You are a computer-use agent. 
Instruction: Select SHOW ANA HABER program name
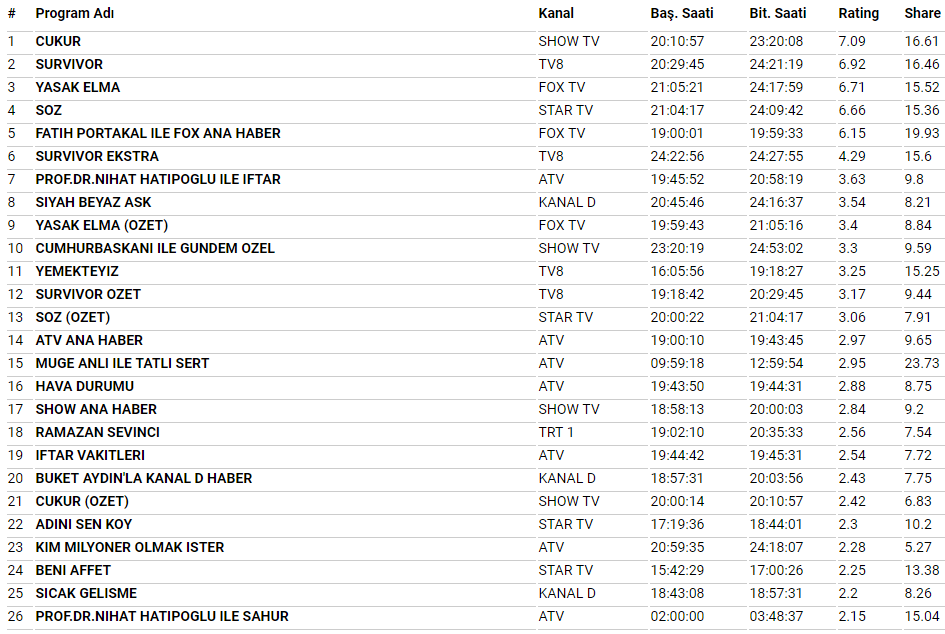(96, 409)
